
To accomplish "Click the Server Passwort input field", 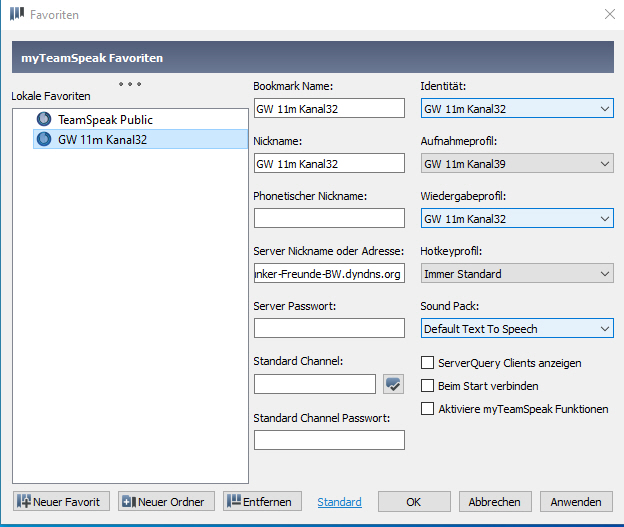I will (330, 328).
